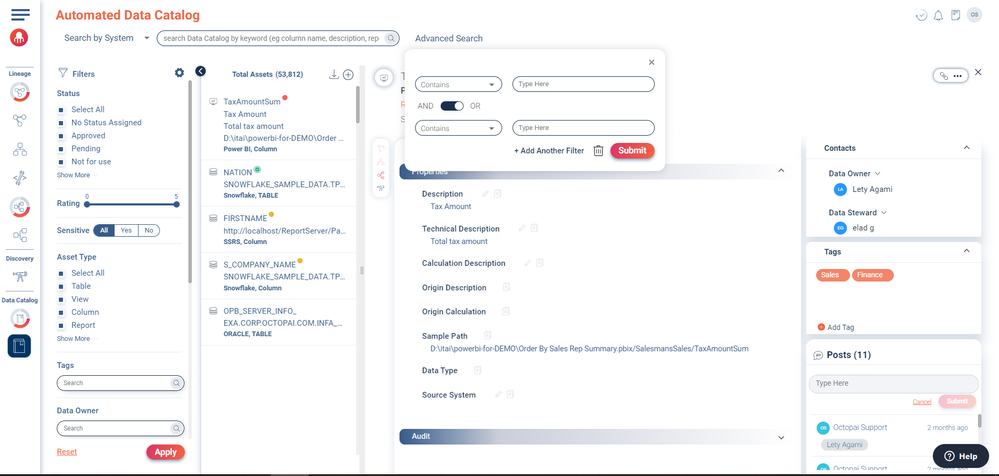Open the code lineage icon in sidebar
999x476 pixels.
20,178
